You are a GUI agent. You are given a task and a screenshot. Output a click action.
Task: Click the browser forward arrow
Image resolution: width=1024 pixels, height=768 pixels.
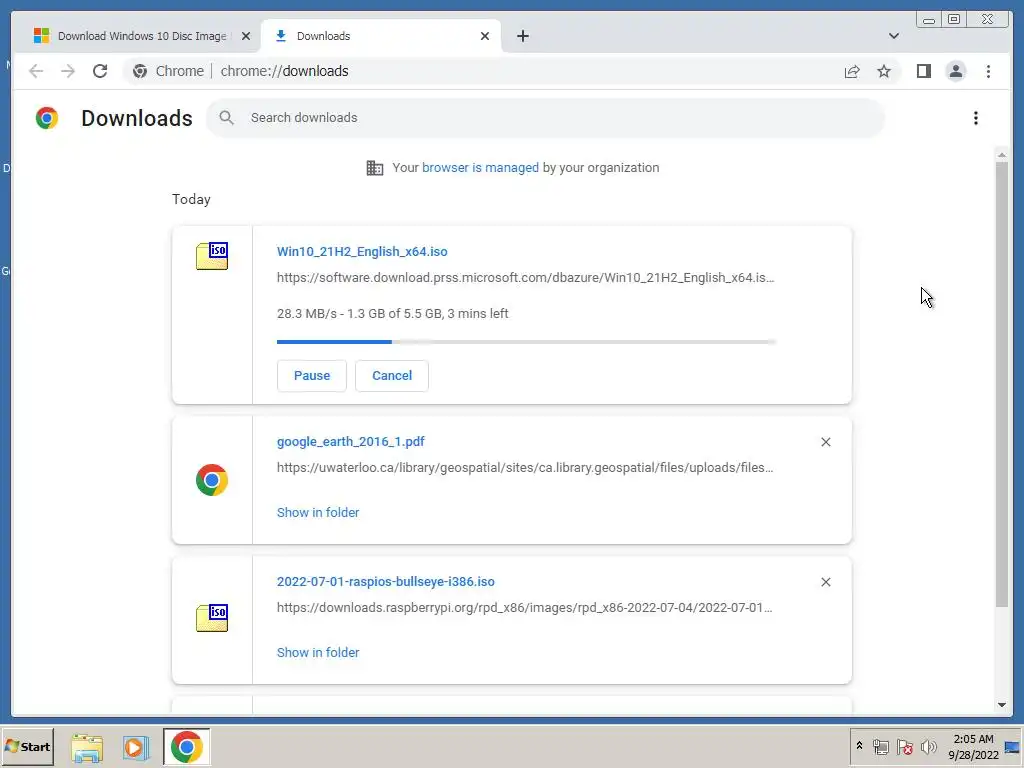point(68,71)
